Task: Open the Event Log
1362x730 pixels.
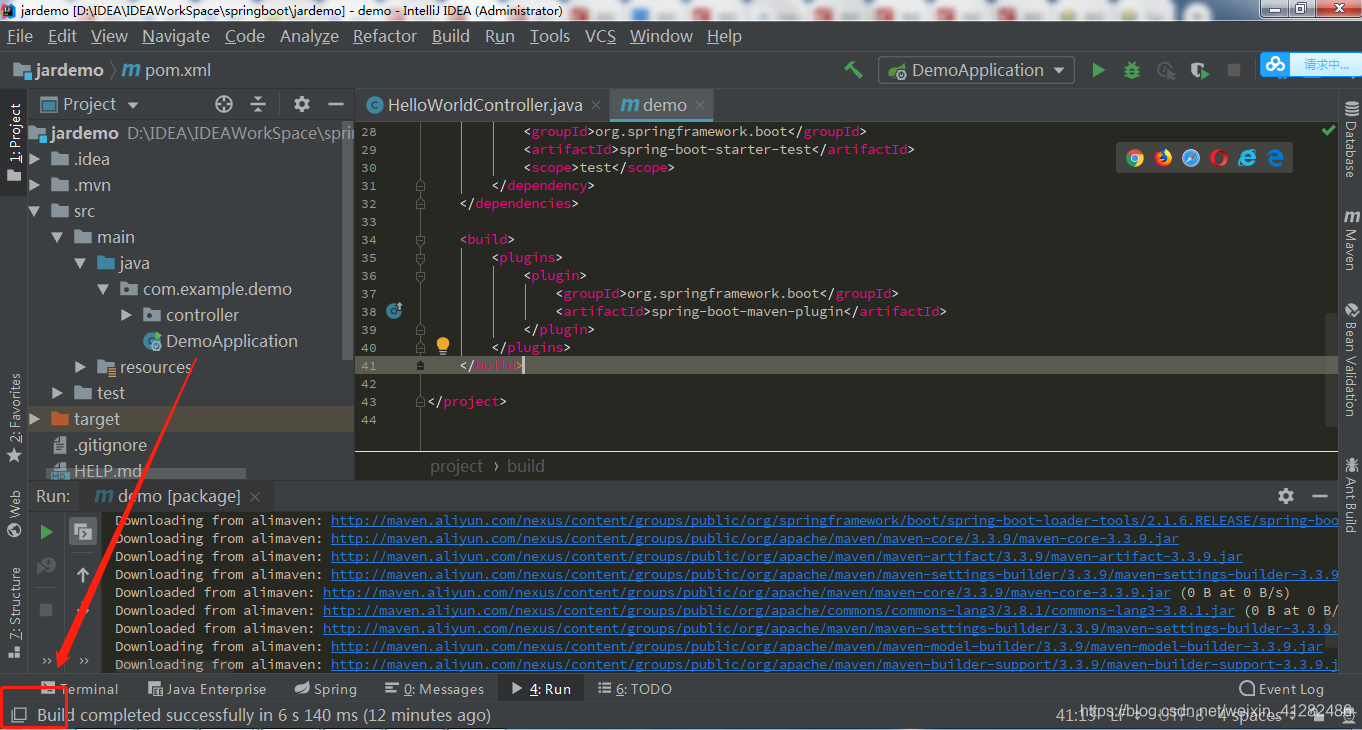Action: pyautogui.click(x=1281, y=689)
